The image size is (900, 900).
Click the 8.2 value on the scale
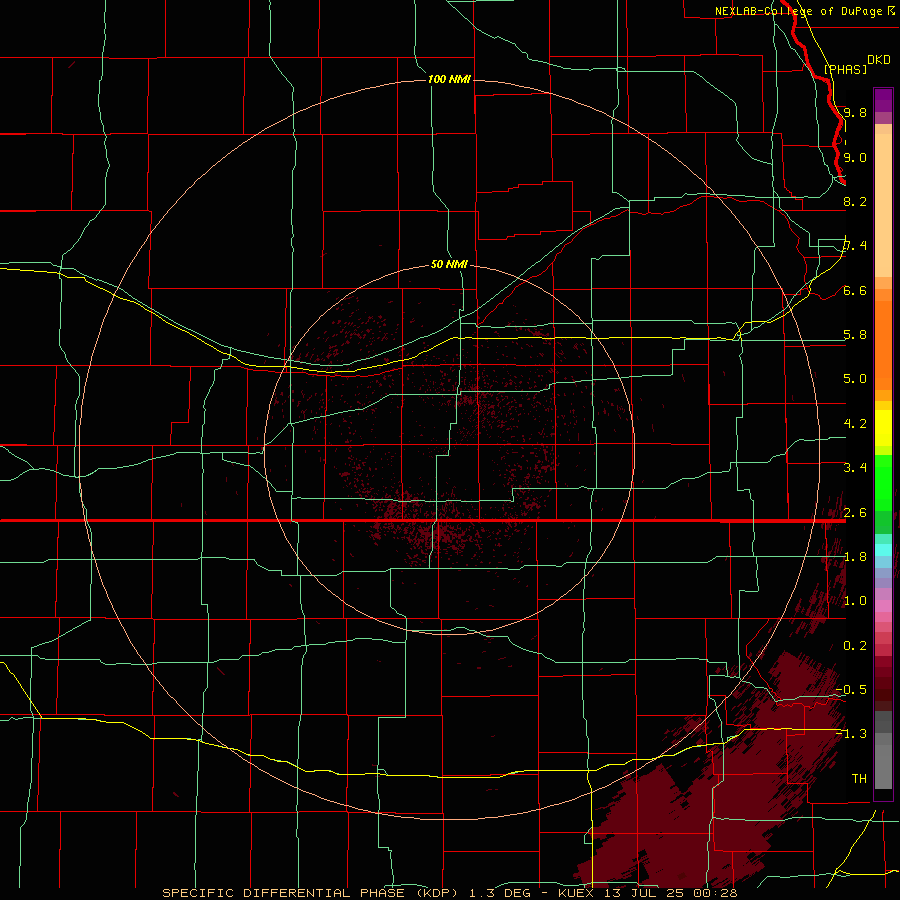click(855, 201)
